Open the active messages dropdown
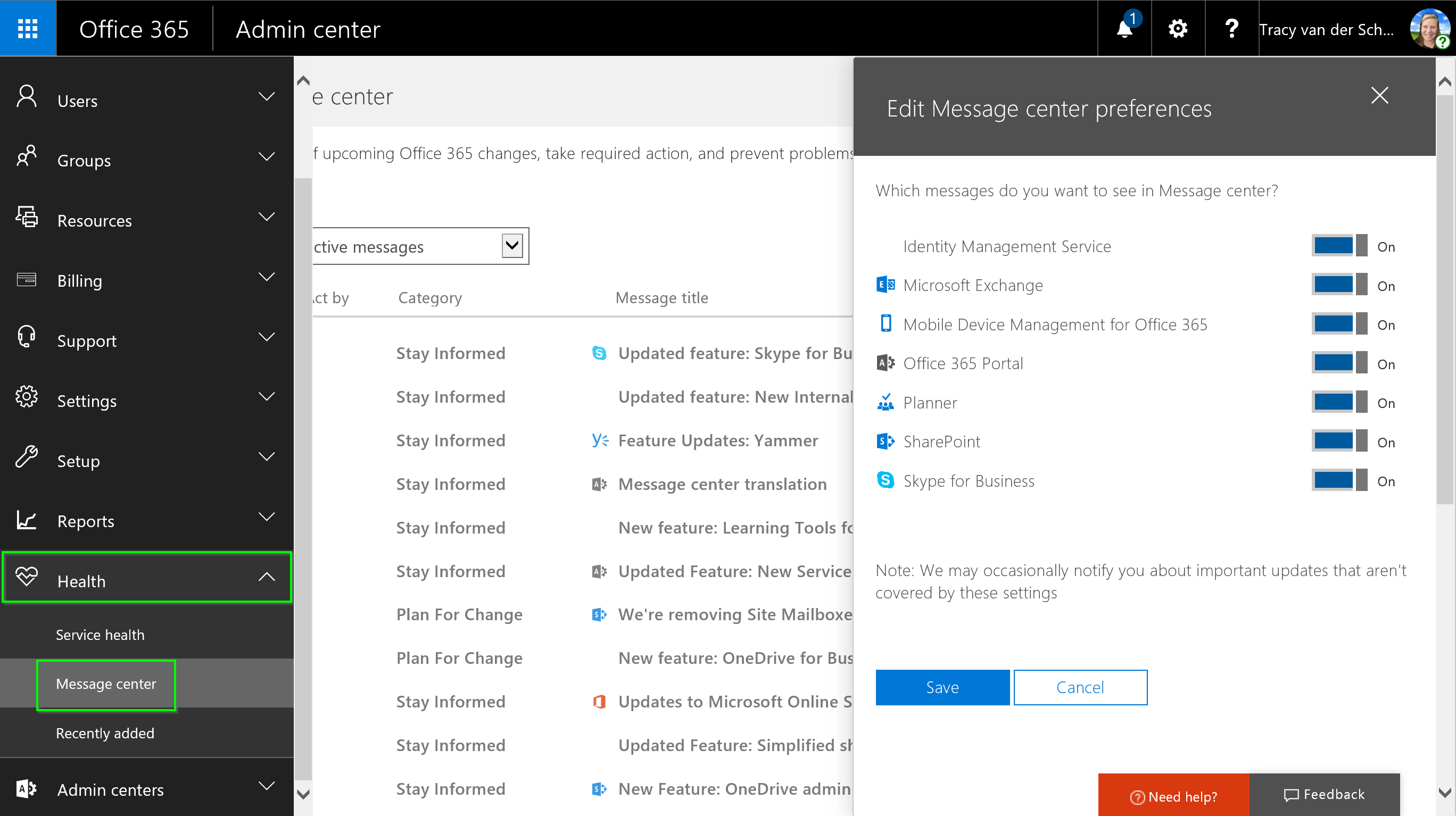The height and width of the screenshot is (816, 1456). click(512, 246)
